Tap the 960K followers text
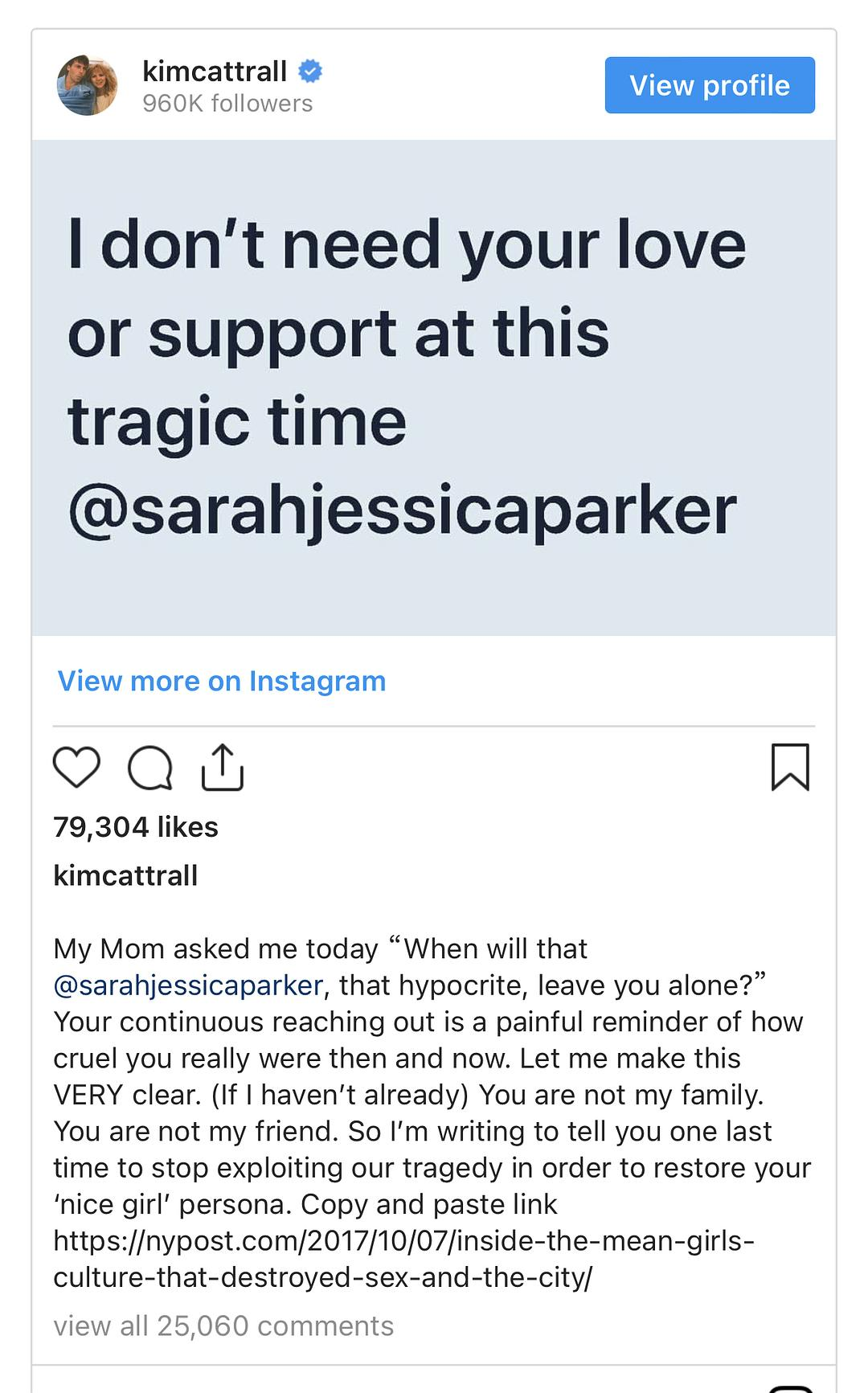868x1393 pixels. [227, 104]
